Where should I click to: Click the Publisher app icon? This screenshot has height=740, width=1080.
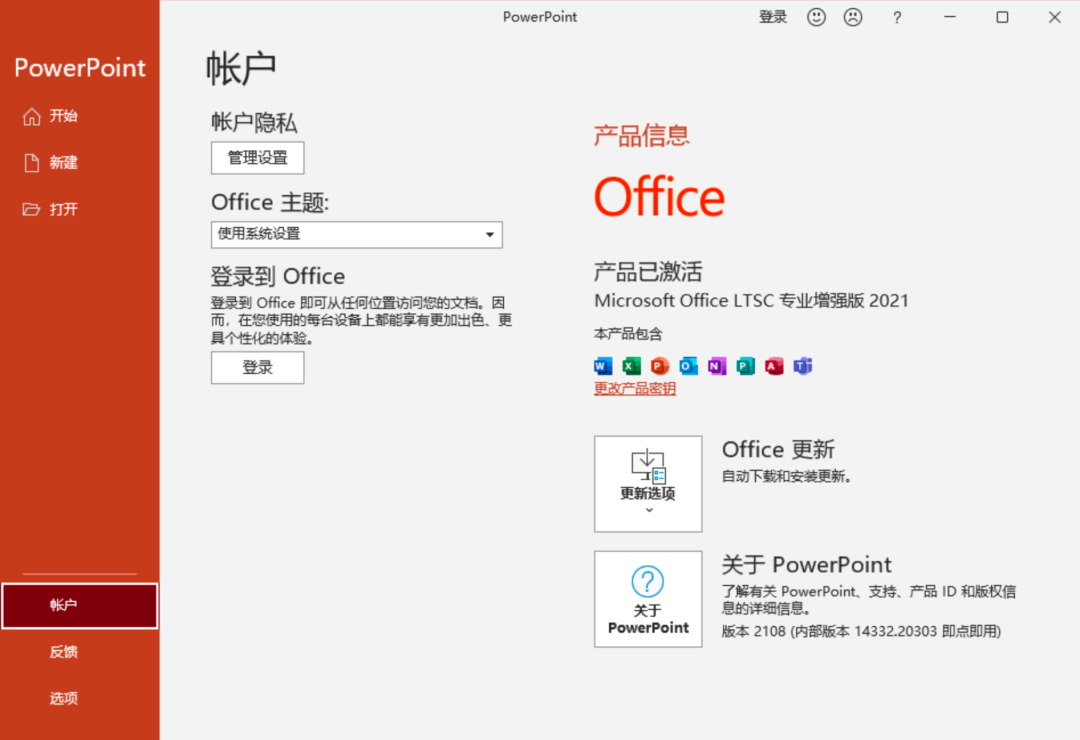[745, 366]
